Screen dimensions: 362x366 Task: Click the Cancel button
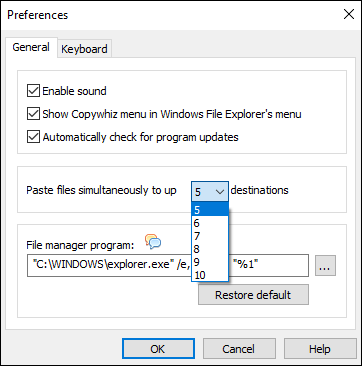[x=239, y=349]
